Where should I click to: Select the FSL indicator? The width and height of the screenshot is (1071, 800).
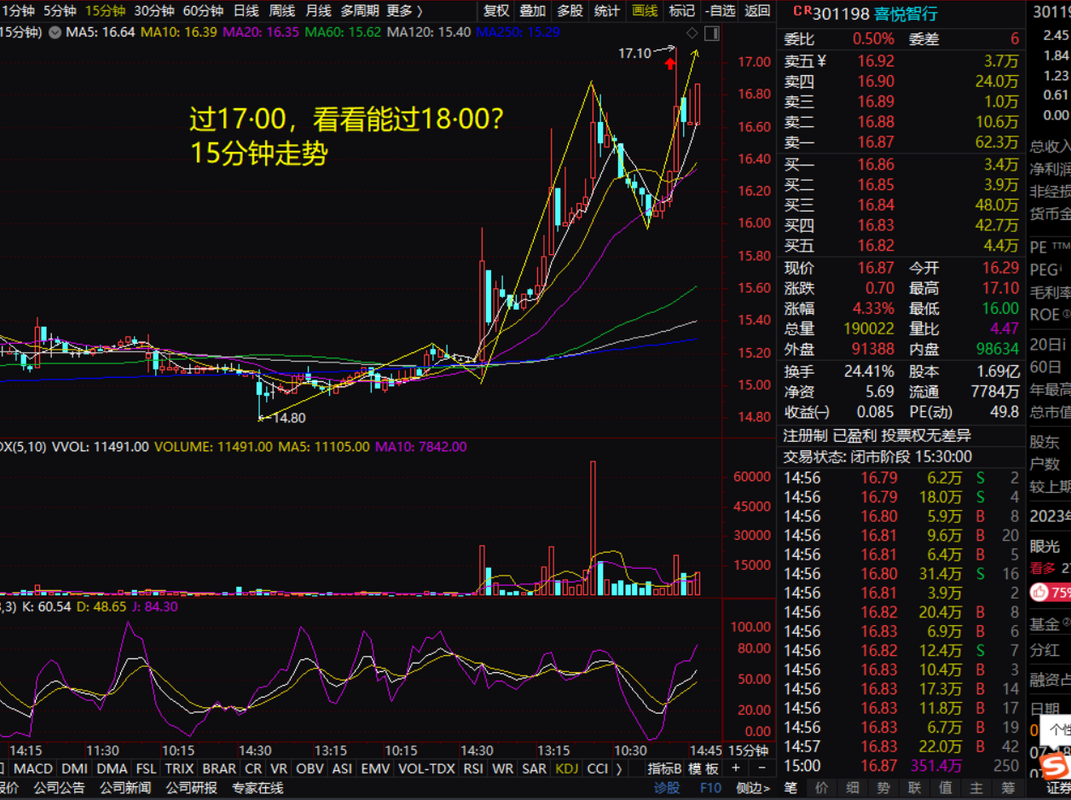146,769
